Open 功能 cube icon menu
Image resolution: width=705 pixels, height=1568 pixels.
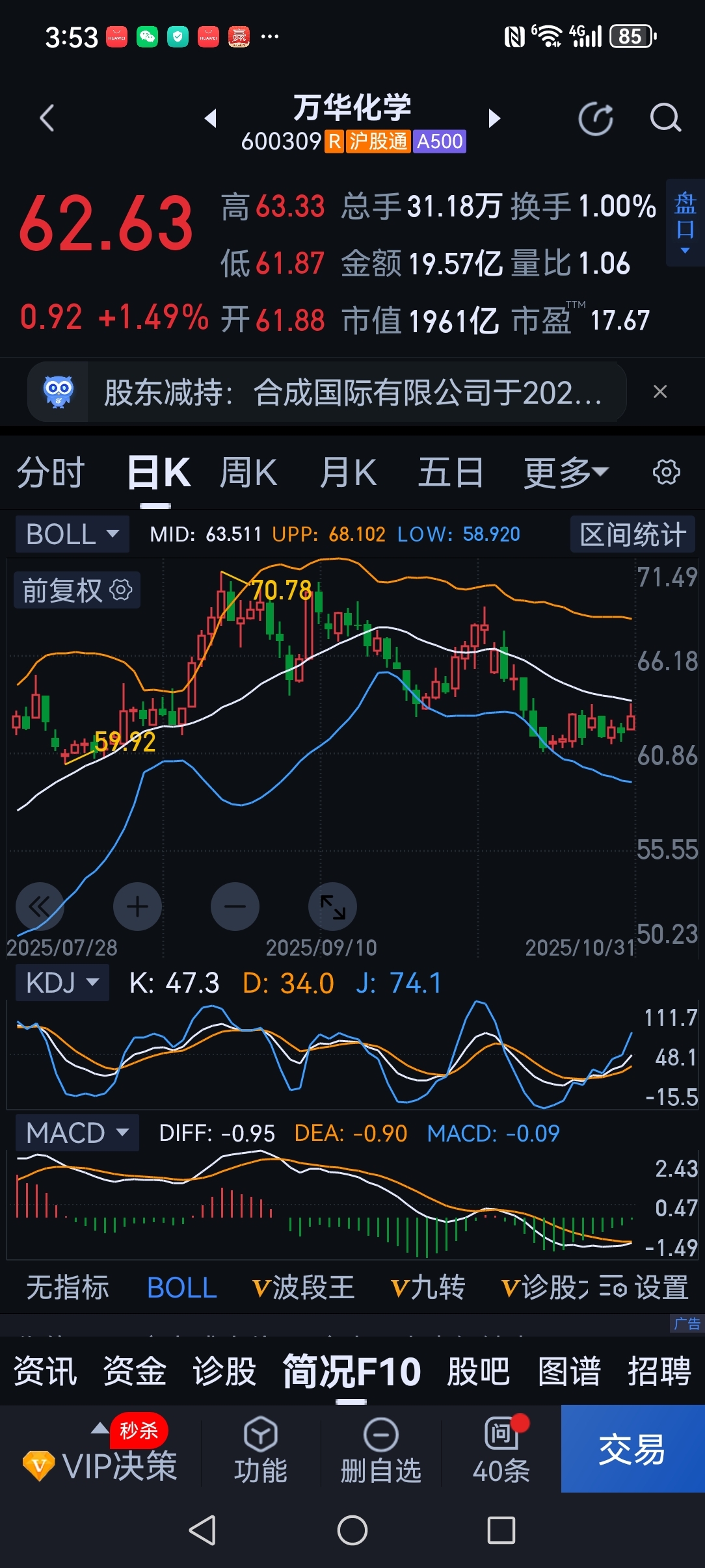tap(261, 1451)
